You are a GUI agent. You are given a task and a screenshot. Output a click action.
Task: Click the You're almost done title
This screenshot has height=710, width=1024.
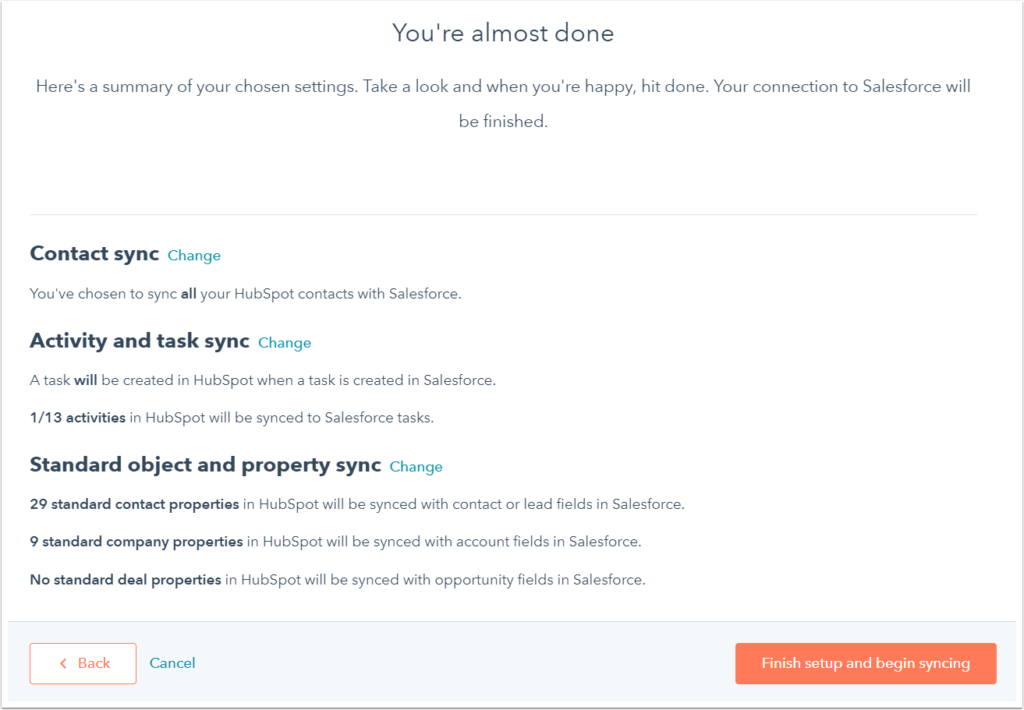[x=503, y=32]
